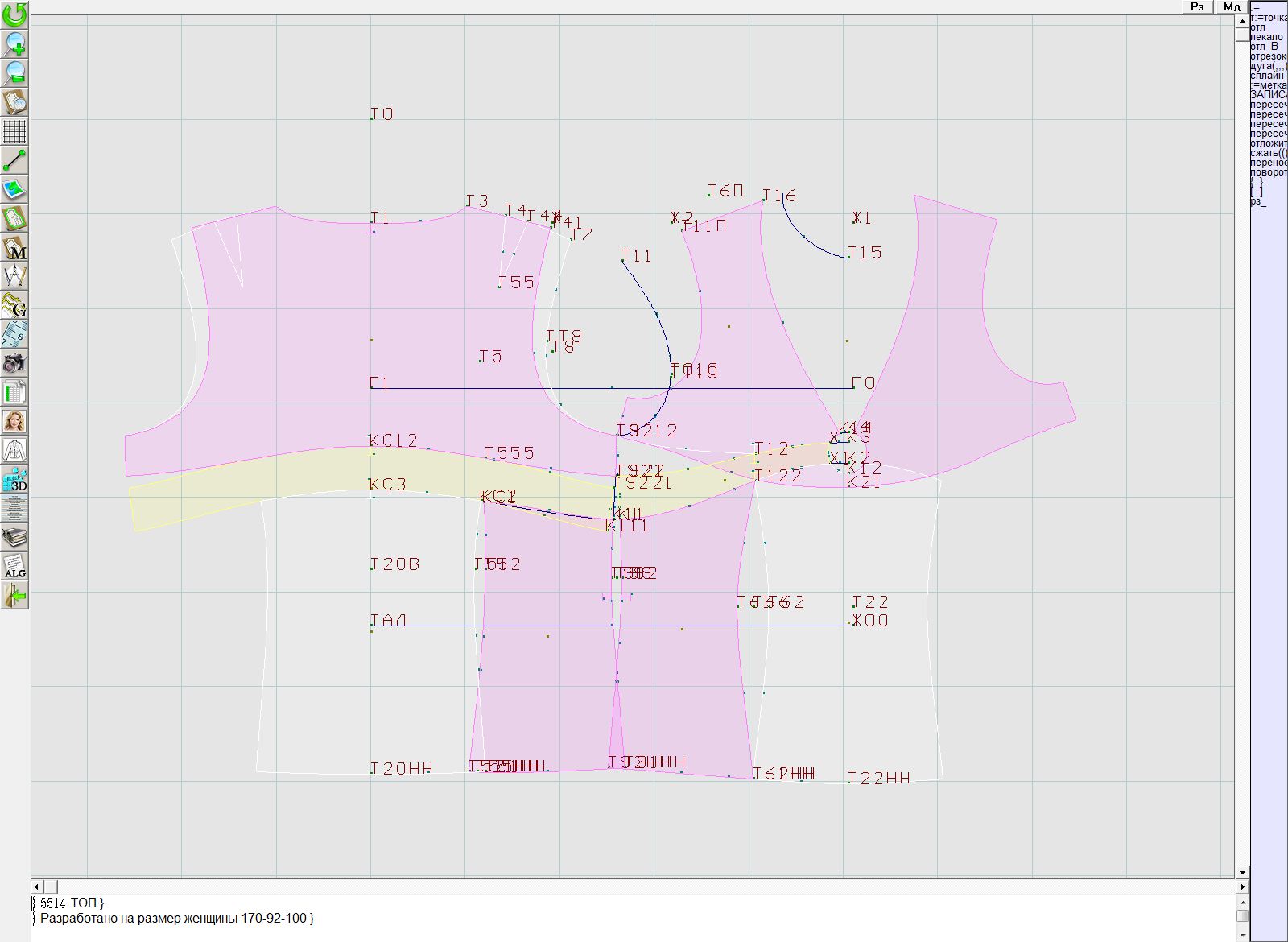Viewport: 1288px width, 942px height.
Task: Click the horizontal scrollbar left arrow
Action: pos(38,886)
